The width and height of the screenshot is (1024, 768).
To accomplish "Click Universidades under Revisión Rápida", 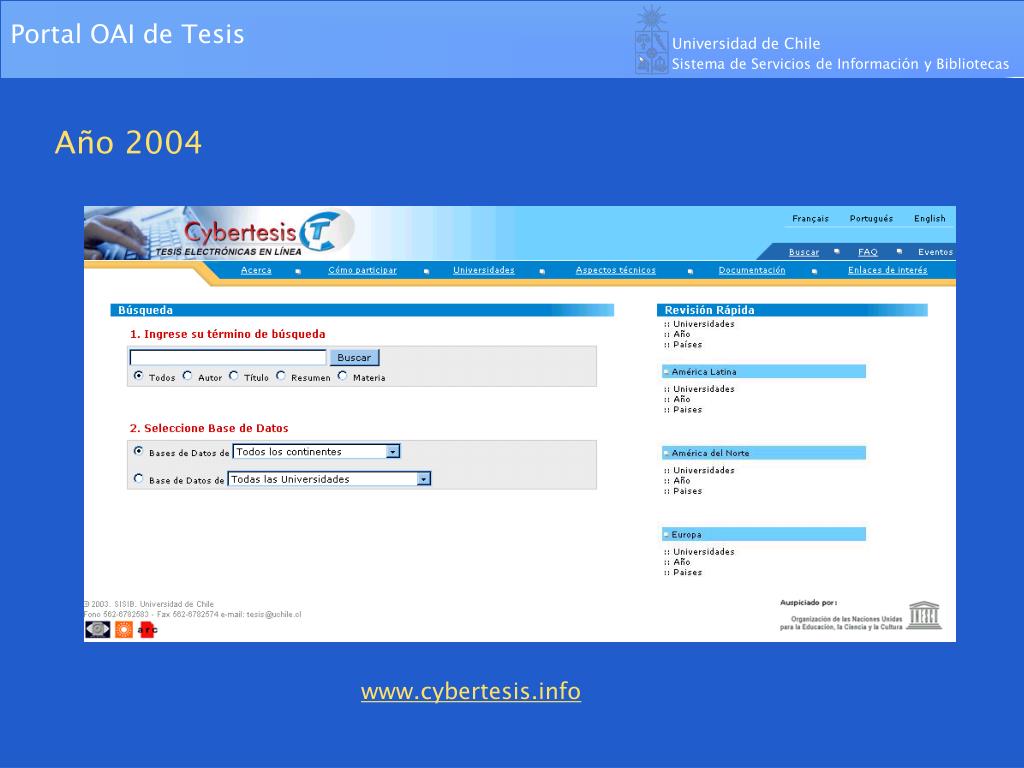I will coord(703,324).
